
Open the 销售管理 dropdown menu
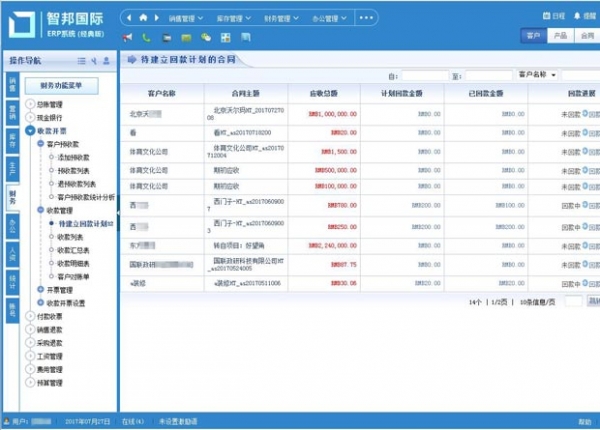coord(186,18)
